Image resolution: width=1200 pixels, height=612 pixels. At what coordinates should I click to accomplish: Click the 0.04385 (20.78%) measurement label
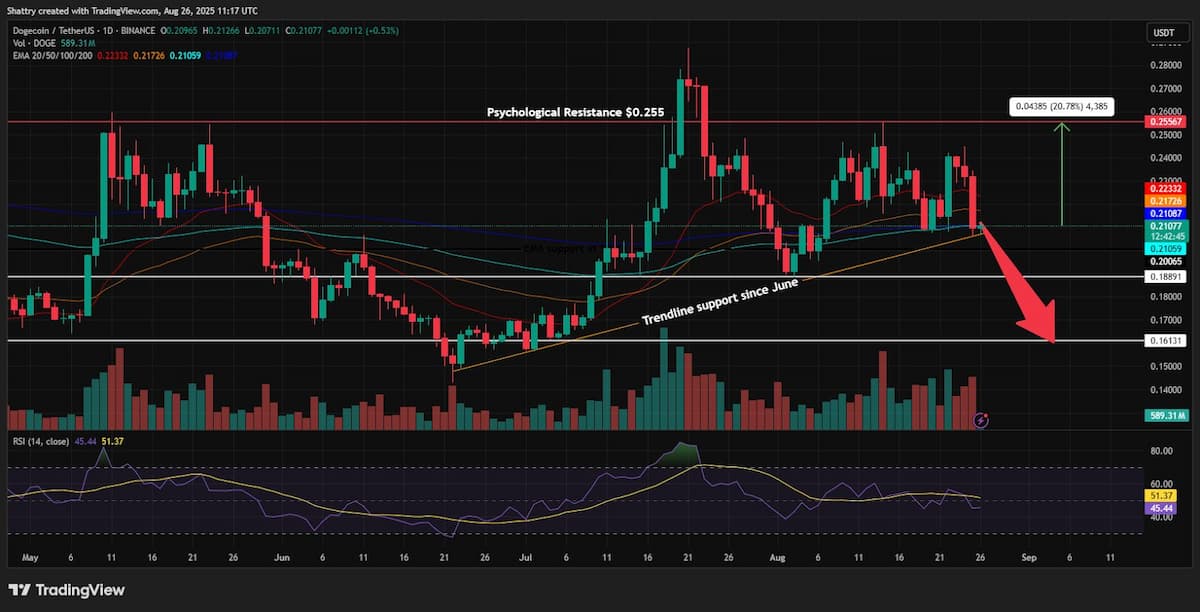tap(1060, 106)
